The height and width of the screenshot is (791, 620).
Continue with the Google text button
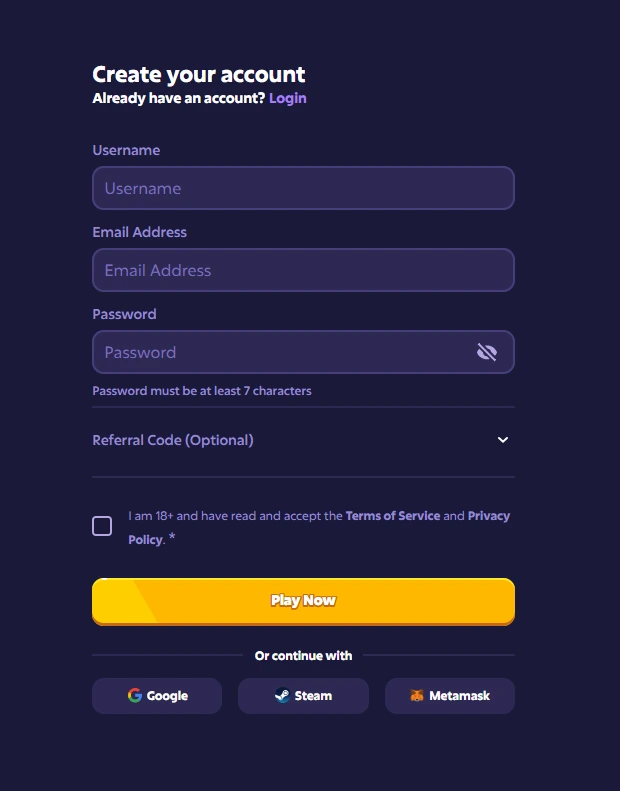point(167,696)
